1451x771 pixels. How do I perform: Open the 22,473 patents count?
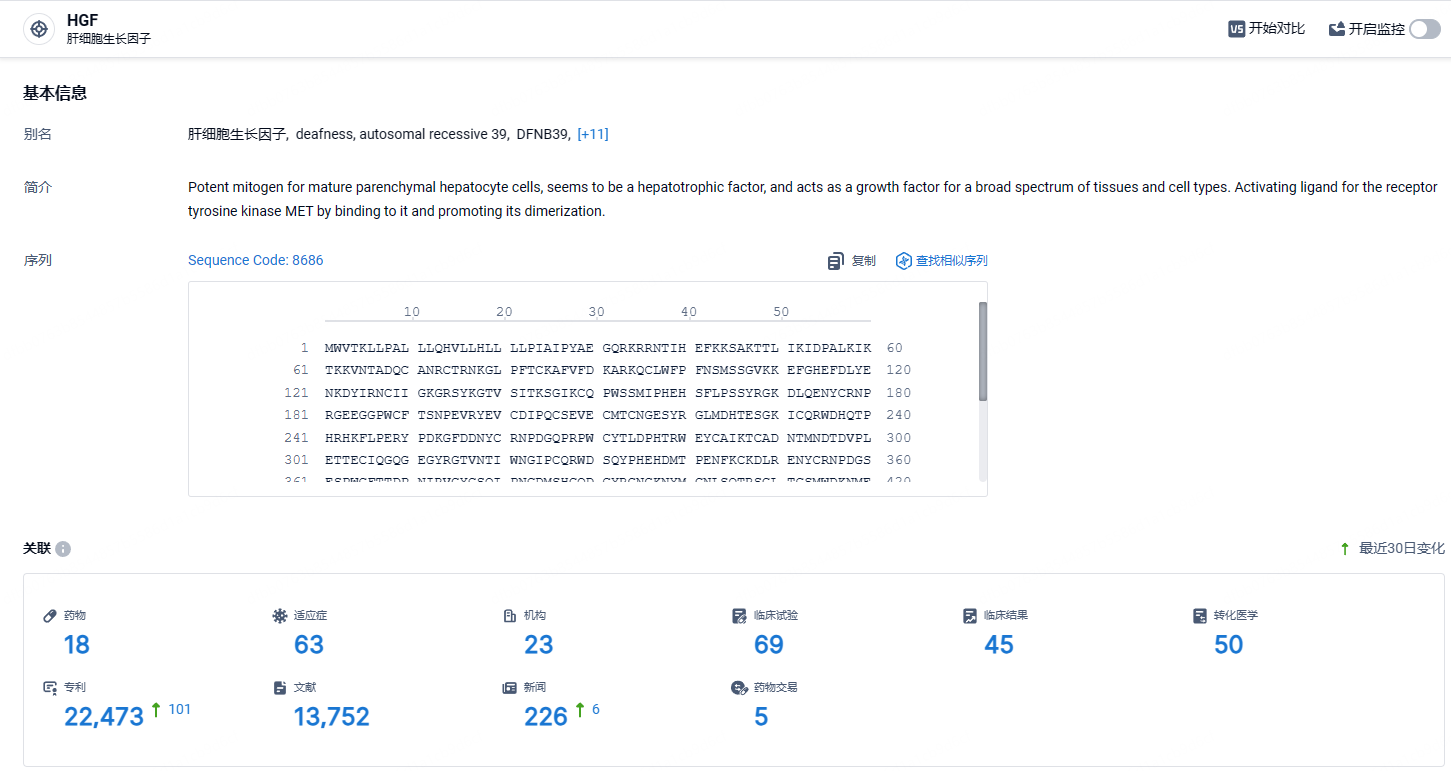[104, 717]
